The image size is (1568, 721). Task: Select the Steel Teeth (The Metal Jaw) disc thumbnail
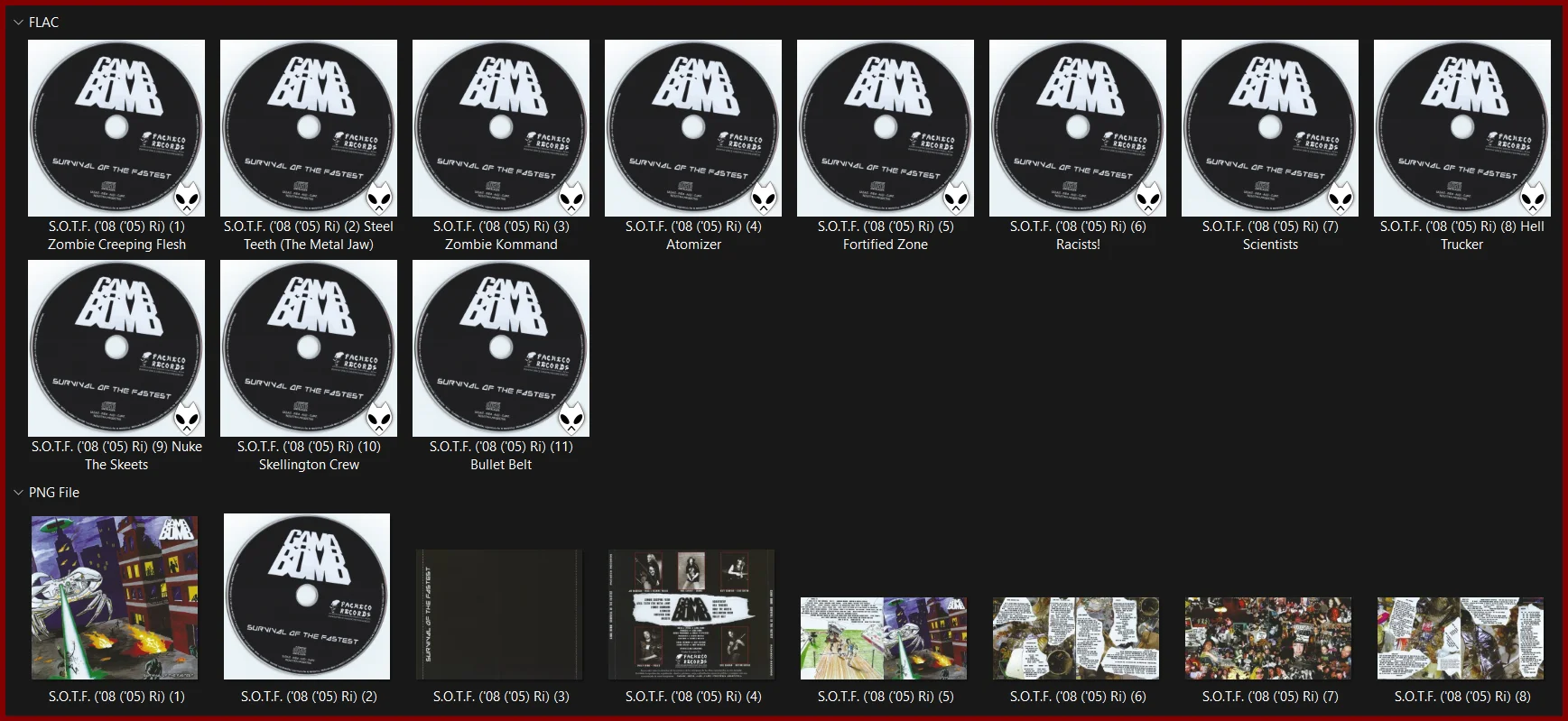(309, 128)
